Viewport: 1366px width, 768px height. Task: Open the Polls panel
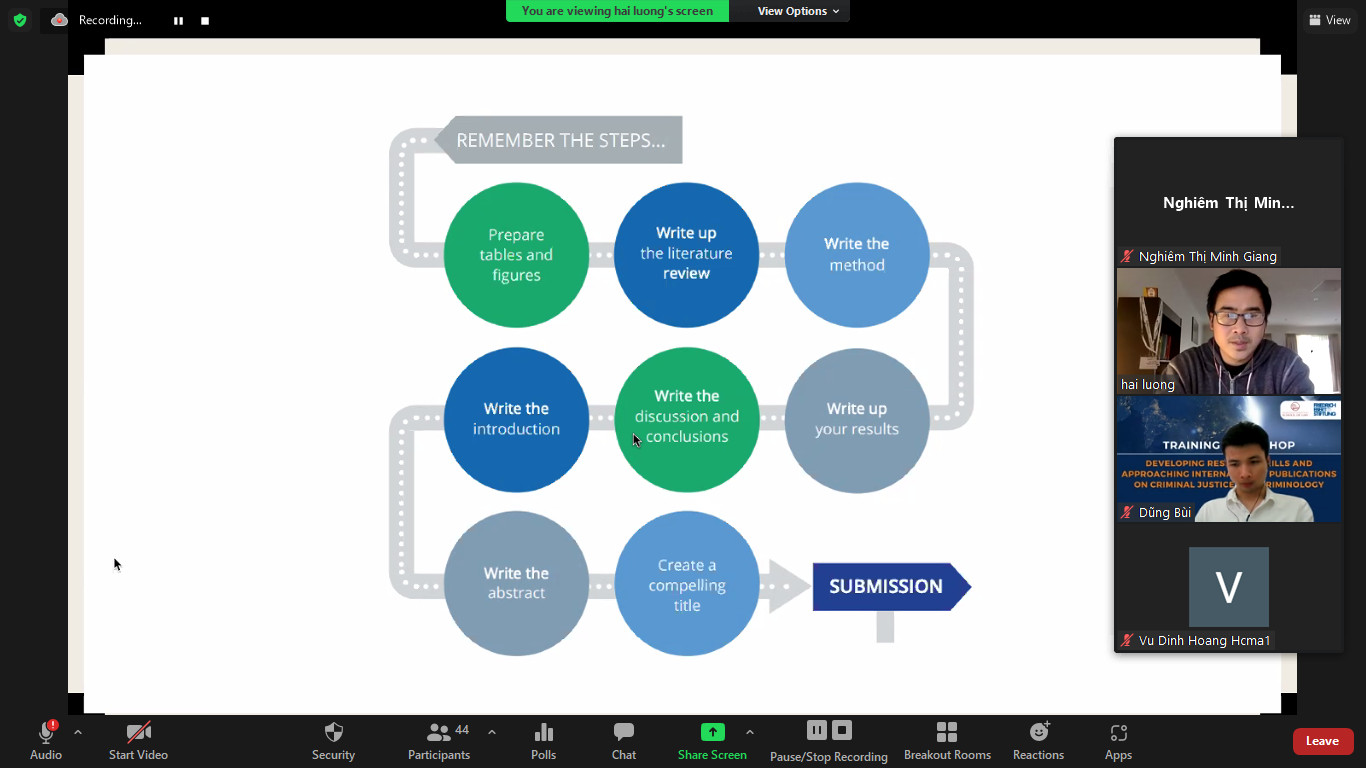543,741
